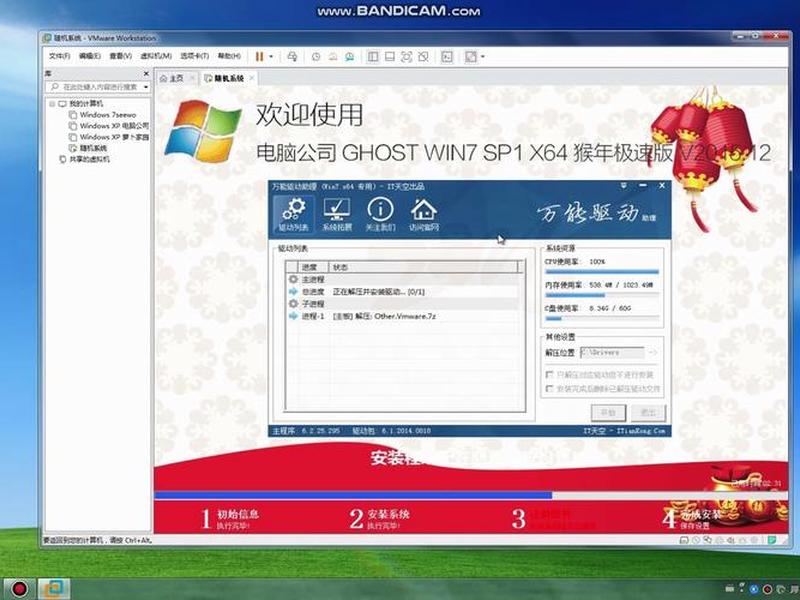Open the snapshot manager toolbar icon

point(349,57)
